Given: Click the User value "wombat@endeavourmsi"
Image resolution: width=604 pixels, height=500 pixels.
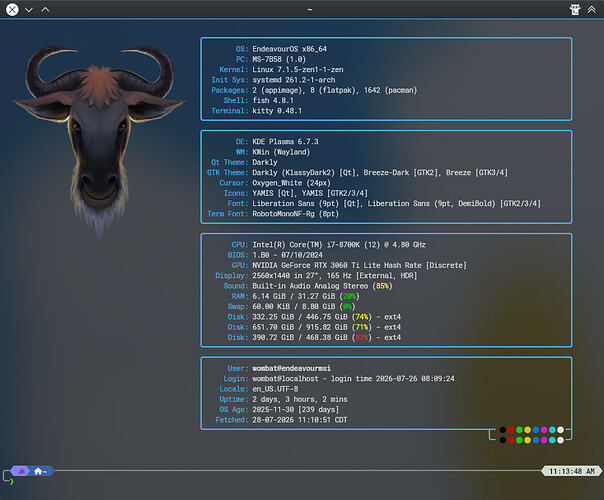Looking at the screenshot, I should tap(292, 368).
